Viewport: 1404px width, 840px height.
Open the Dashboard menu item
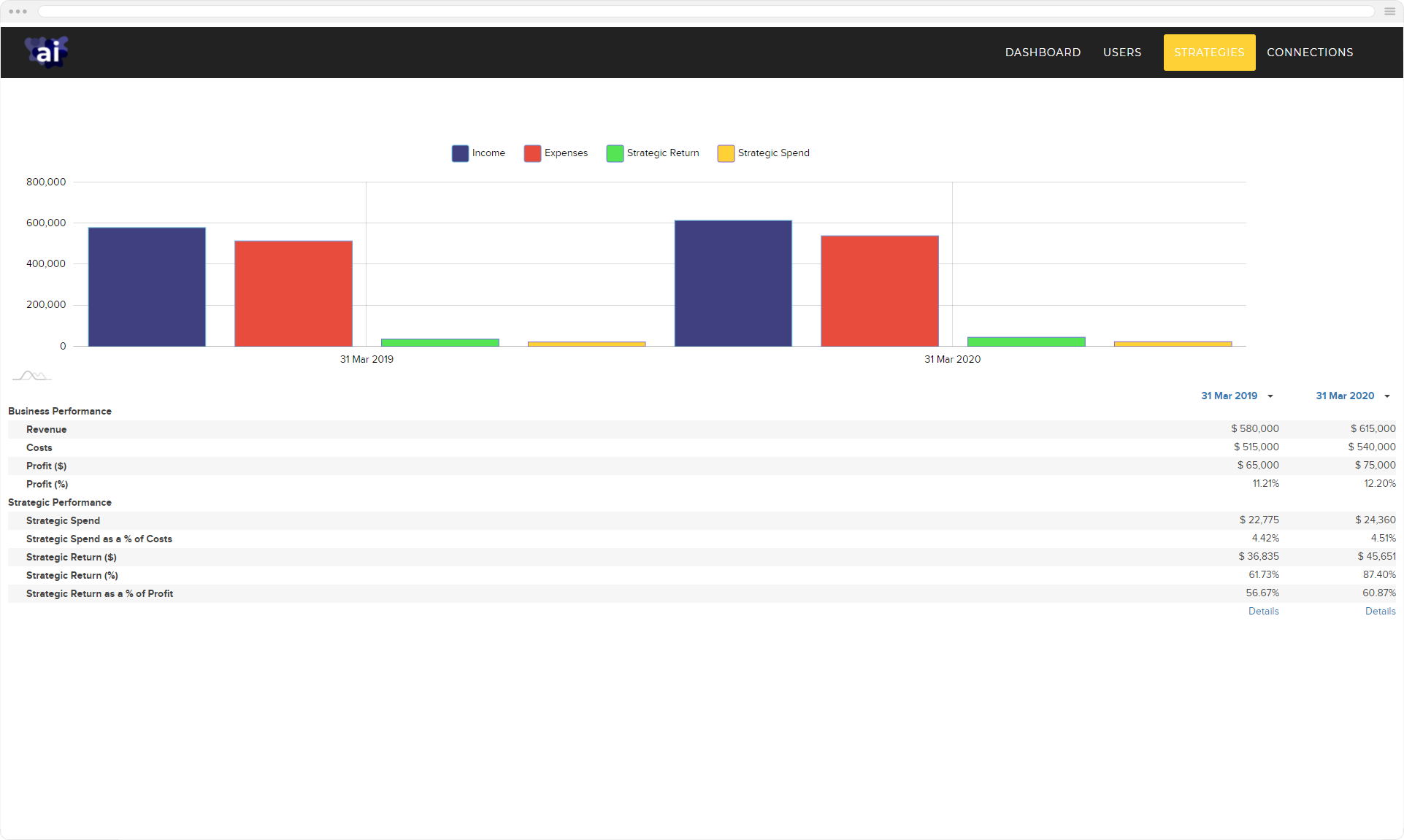(x=1043, y=53)
